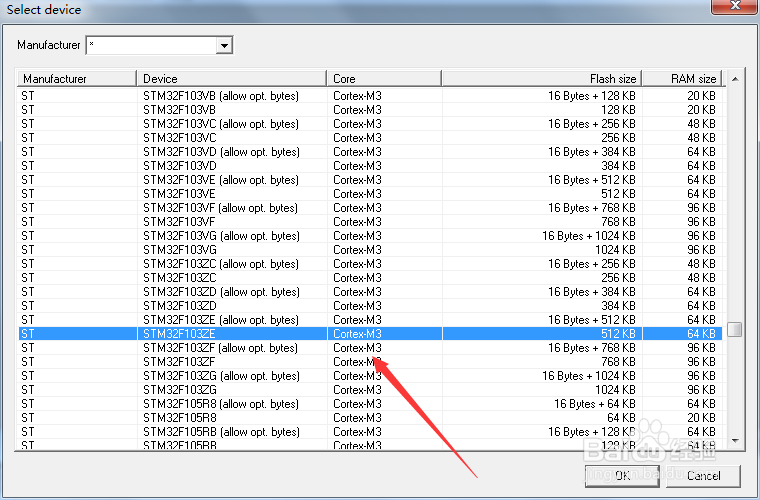Select STM32F103VB (allow opt. bytes) row

pyautogui.click(x=370, y=96)
